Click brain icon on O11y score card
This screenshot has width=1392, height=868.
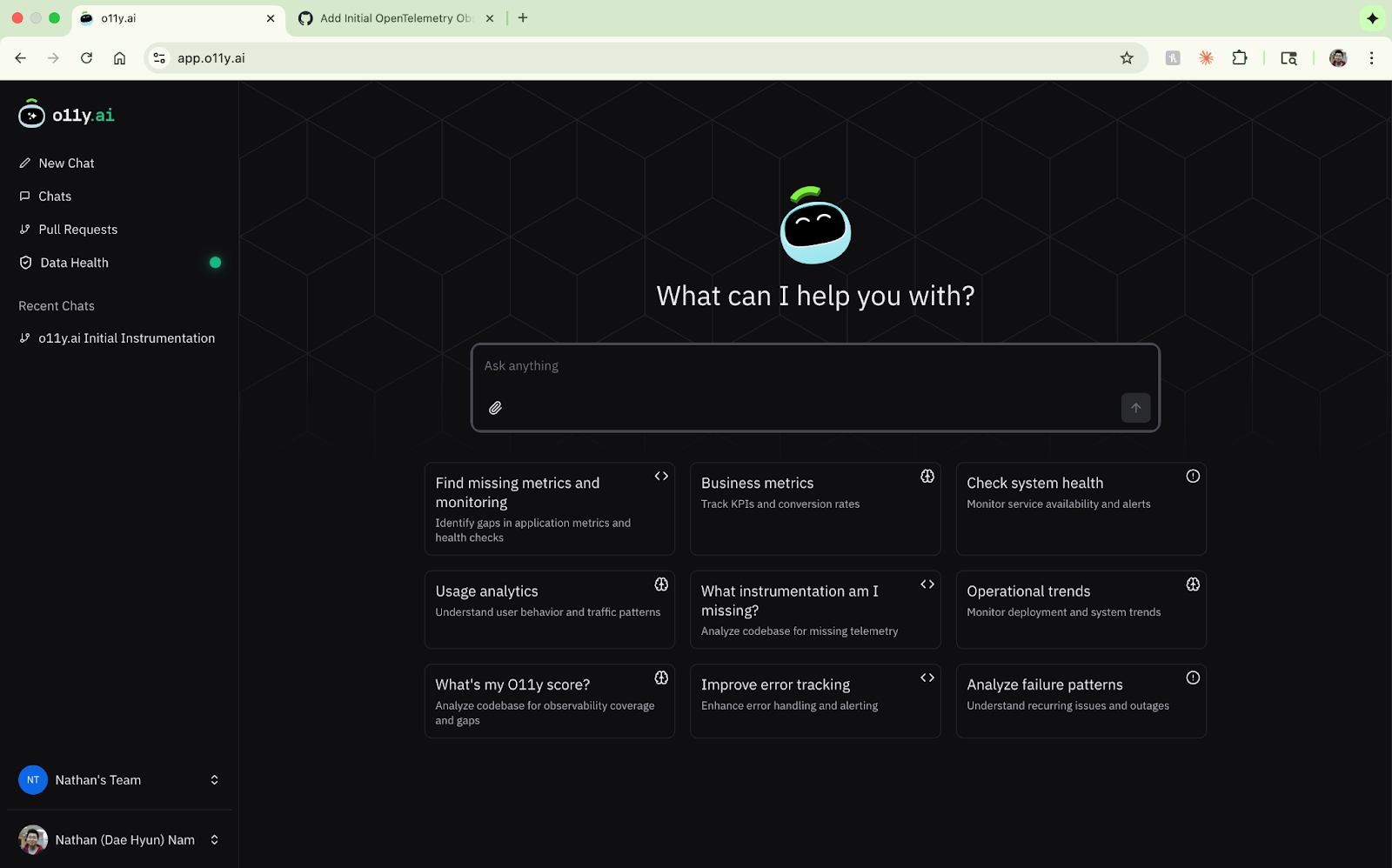click(x=661, y=678)
